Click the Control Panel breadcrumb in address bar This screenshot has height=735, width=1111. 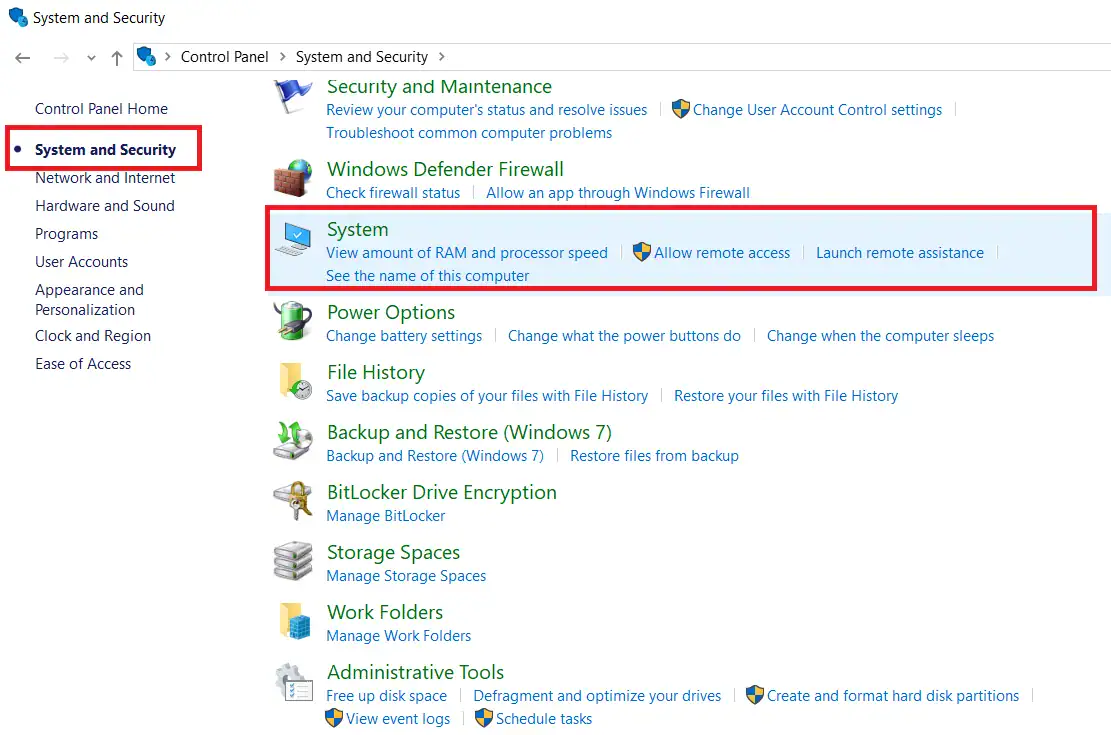(x=225, y=57)
